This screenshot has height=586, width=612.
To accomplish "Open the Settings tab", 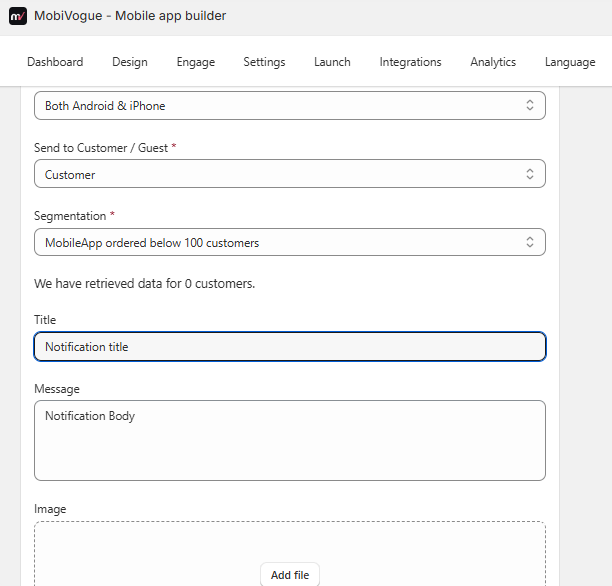I will click(264, 62).
